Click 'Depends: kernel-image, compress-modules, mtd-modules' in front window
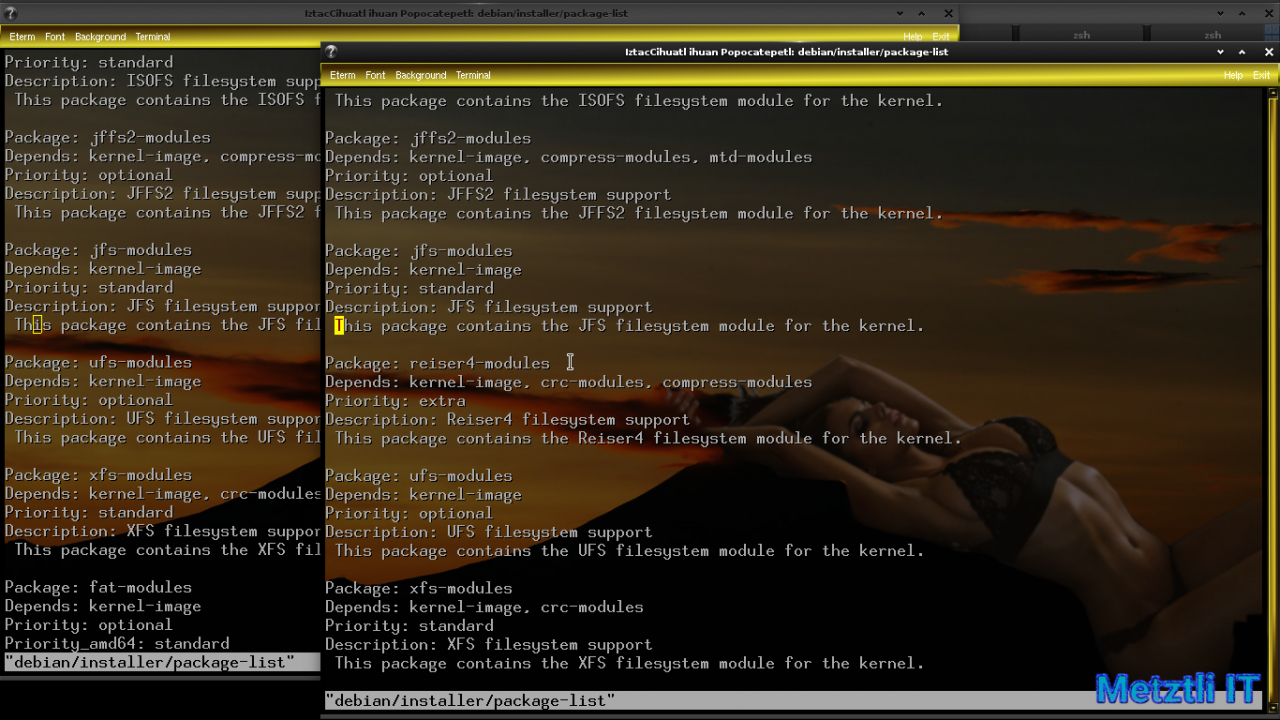This screenshot has height=720, width=1280. pyautogui.click(x=568, y=157)
